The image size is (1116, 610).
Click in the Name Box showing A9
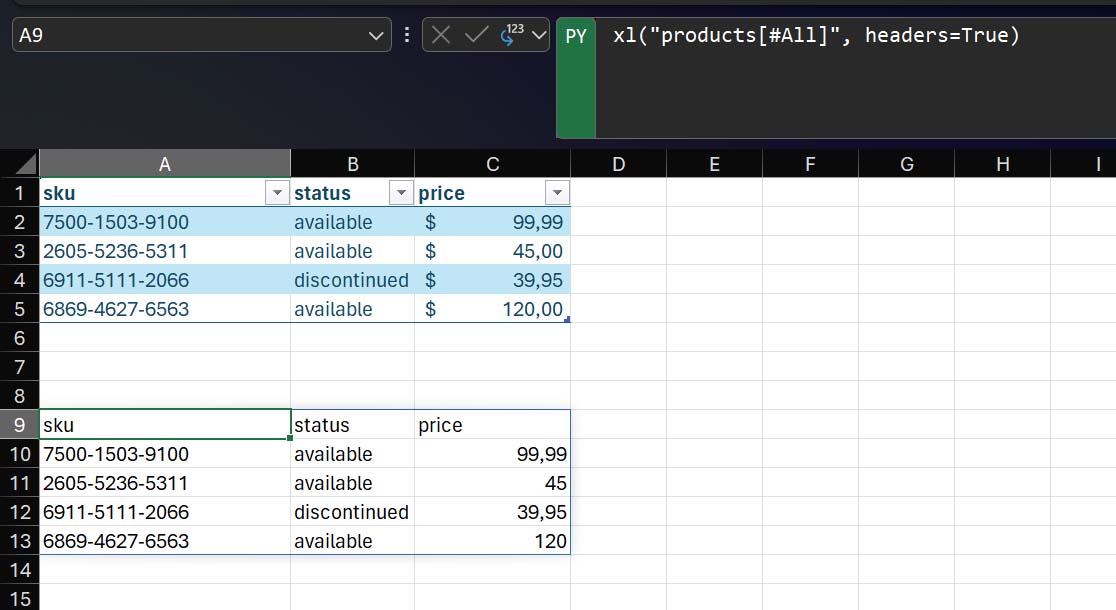(x=190, y=35)
